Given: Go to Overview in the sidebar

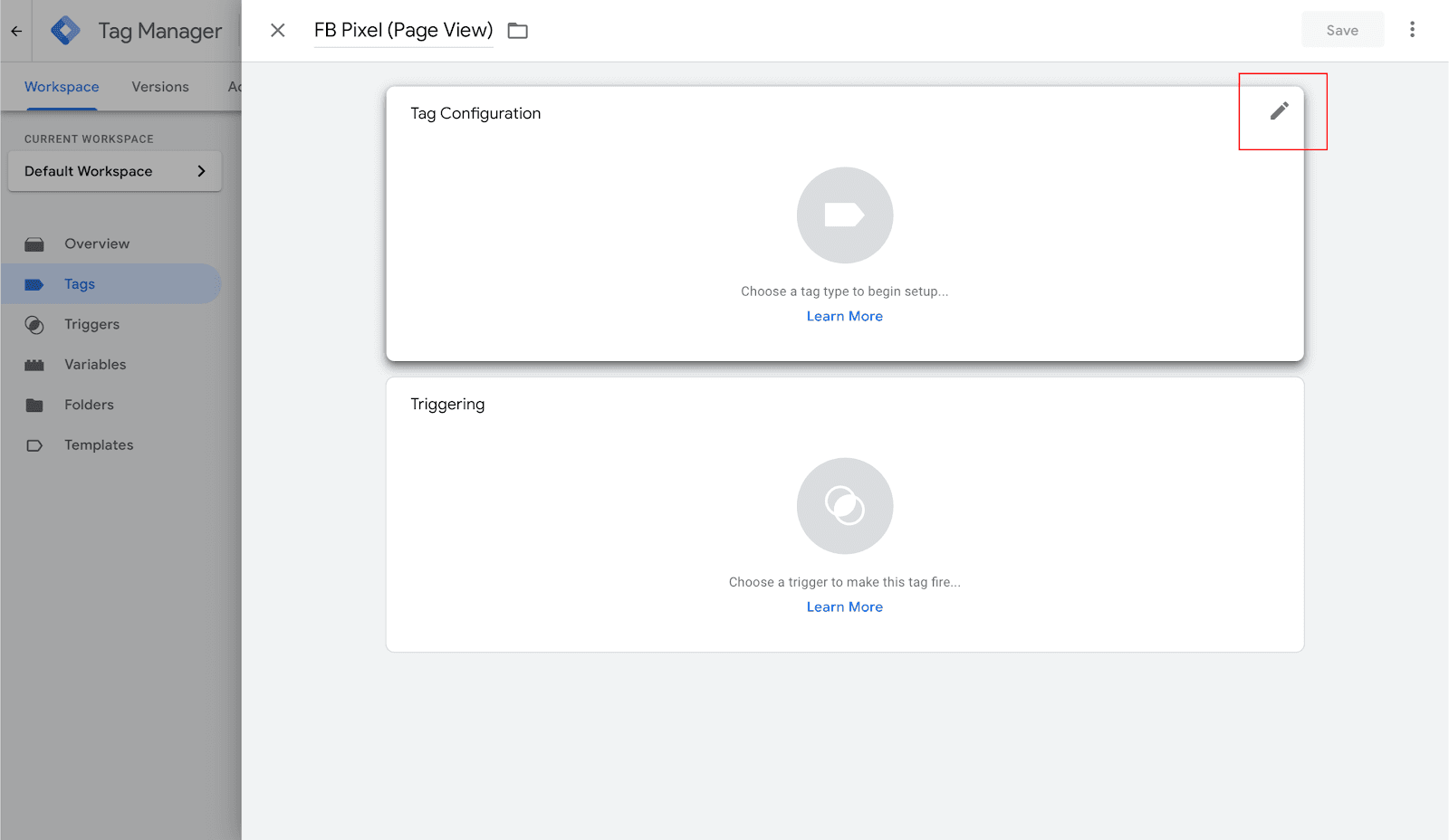Looking at the screenshot, I should [x=97, y=244].
